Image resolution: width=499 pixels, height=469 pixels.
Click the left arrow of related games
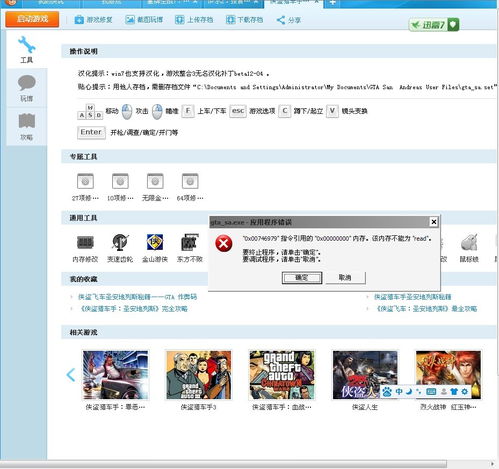pyautogui.click(x=70, y=375)
